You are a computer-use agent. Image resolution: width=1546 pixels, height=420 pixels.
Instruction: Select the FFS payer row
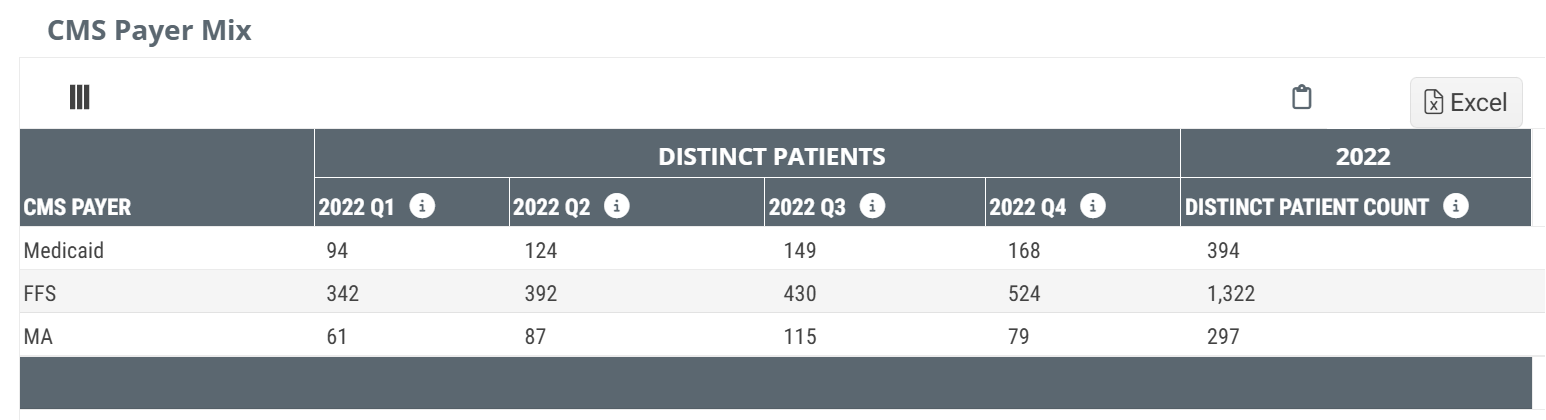coord(775,292)
